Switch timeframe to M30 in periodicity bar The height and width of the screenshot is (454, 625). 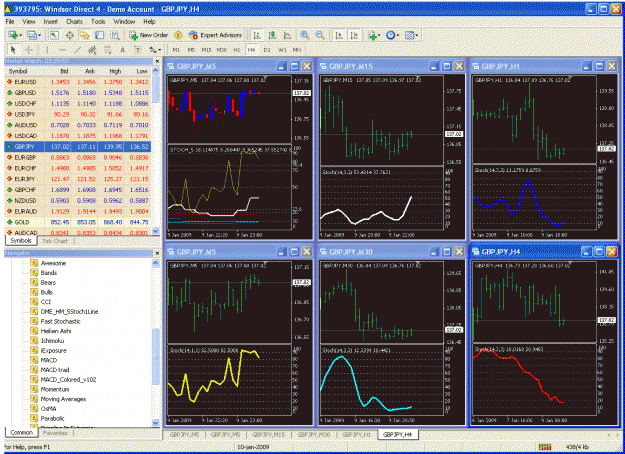222,50
